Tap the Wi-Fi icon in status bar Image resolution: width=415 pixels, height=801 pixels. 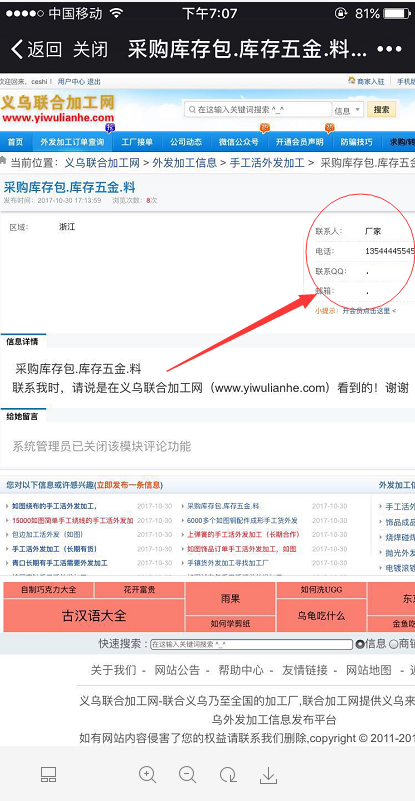tap(117, 13)
